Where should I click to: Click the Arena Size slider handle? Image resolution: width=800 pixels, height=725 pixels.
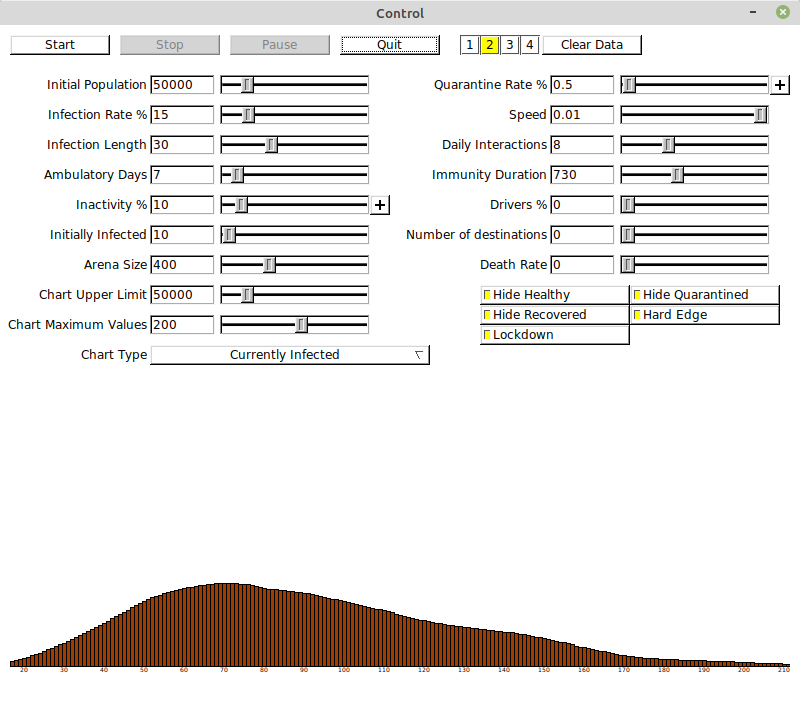269,265
